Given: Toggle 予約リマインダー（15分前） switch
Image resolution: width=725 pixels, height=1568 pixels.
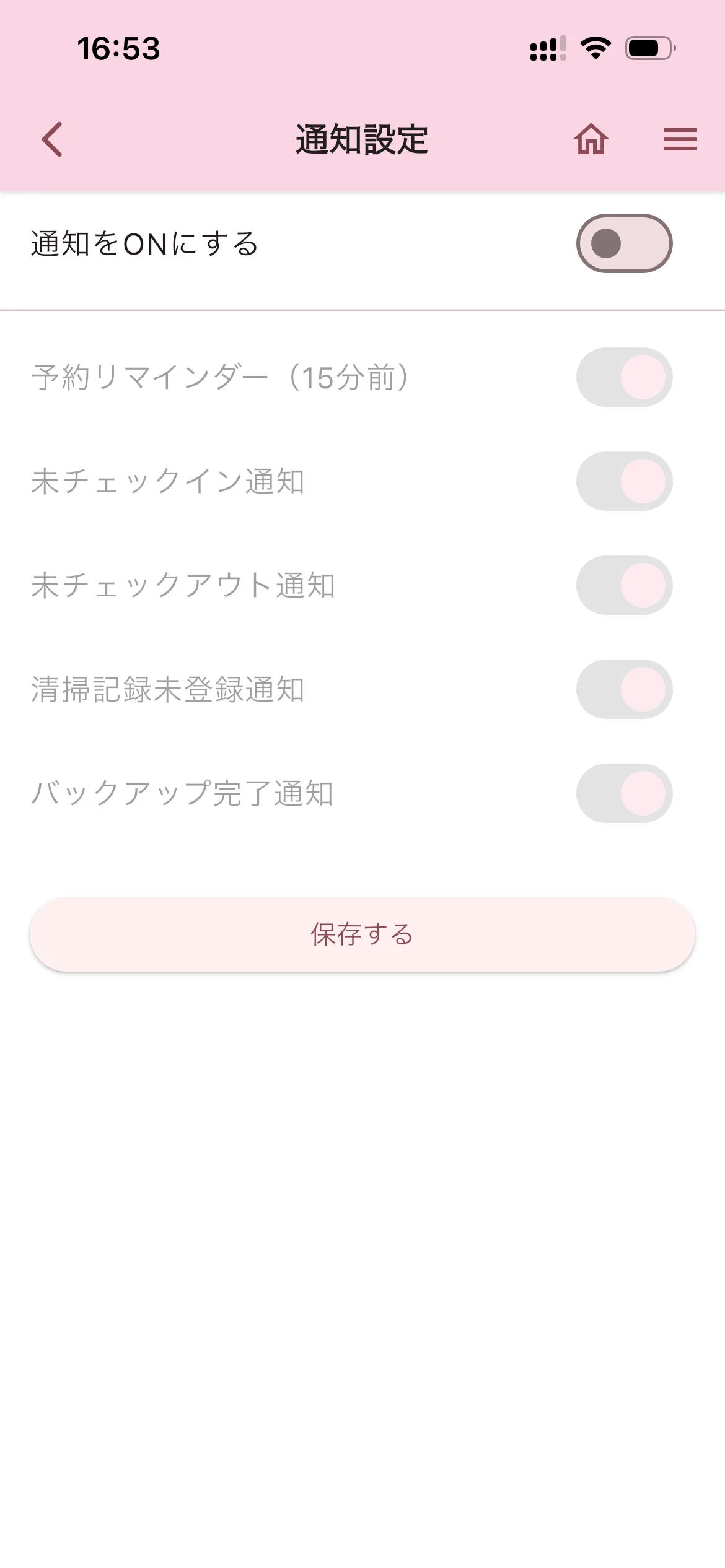Looking at the screenshot, I should pos(624,377).
